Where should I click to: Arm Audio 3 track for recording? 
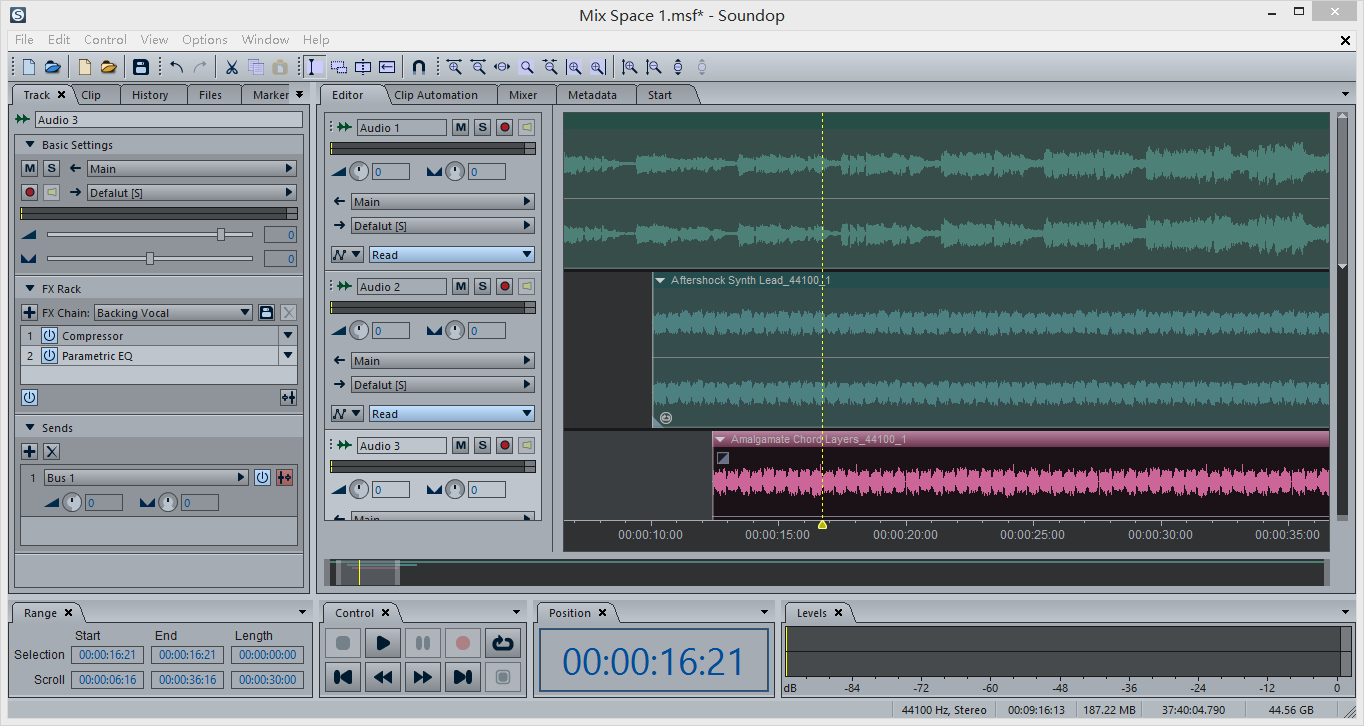click(x=504, y=446)
